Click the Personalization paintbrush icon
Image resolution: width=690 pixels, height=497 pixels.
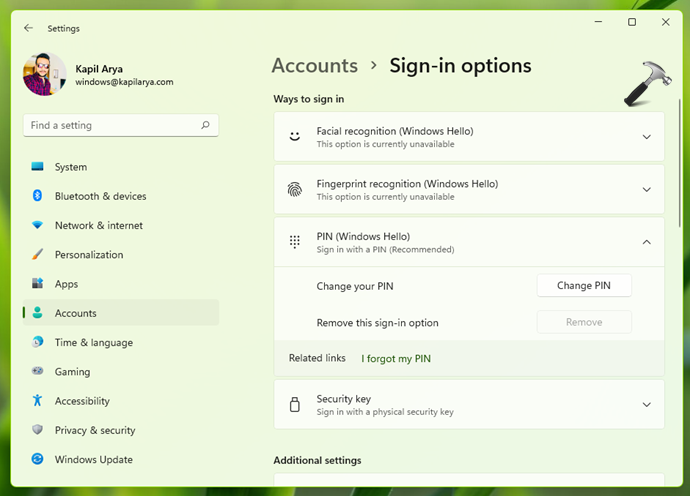pos(38,254)
